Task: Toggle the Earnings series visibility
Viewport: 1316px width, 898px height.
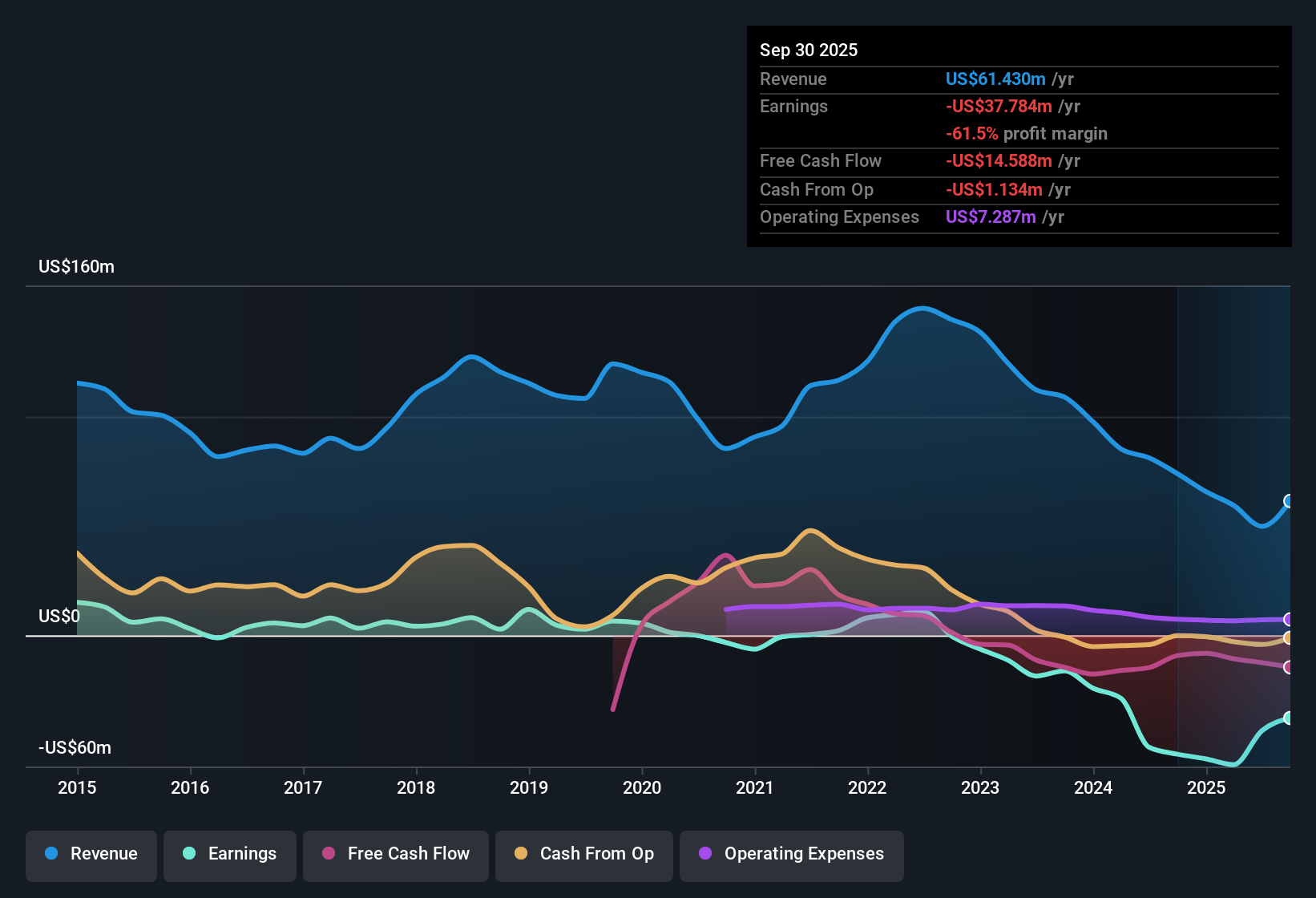Action: [230, 854]
